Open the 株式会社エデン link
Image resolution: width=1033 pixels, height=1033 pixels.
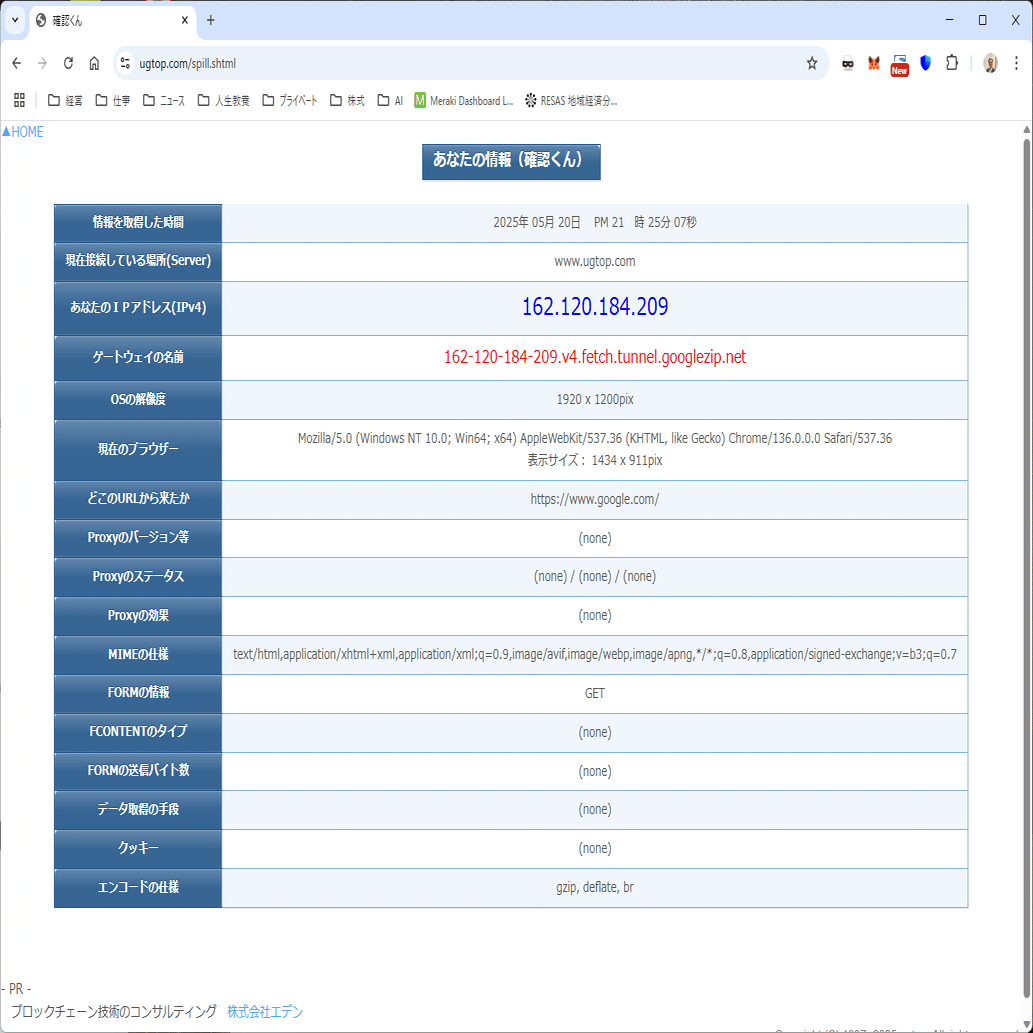[265, 1011]
